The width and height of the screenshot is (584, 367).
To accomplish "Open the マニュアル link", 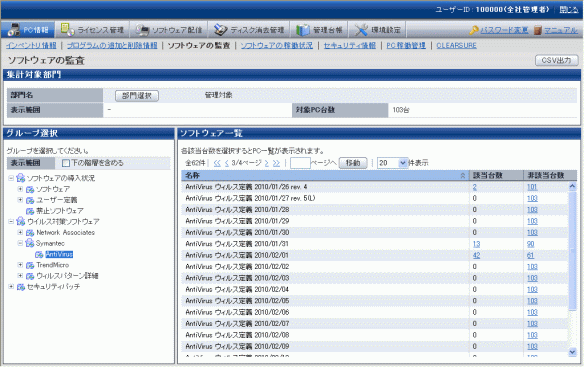I will point(561,30).
